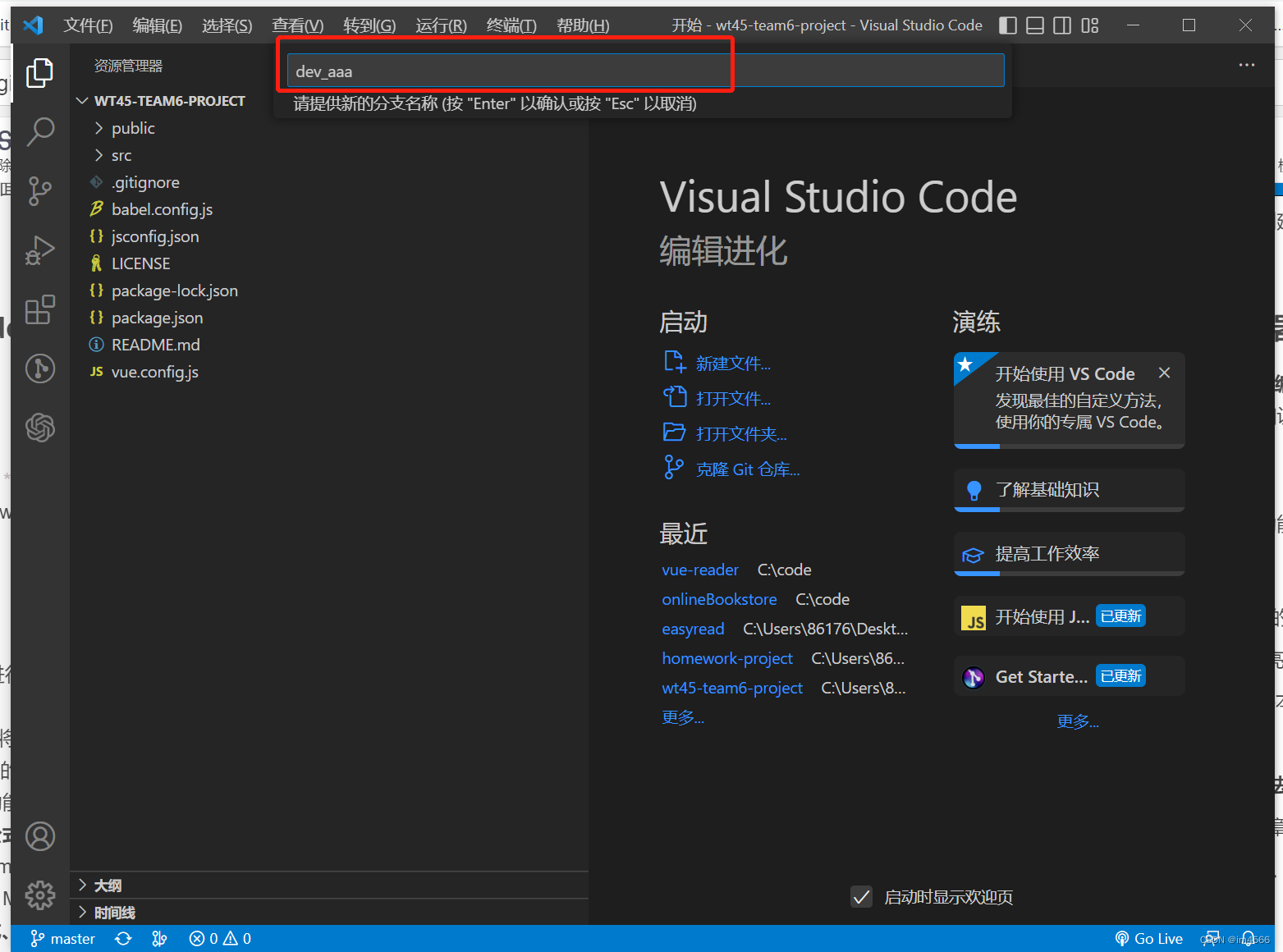Click 打开文件... link
1283x952 pixels.
[x=733, y=399]
